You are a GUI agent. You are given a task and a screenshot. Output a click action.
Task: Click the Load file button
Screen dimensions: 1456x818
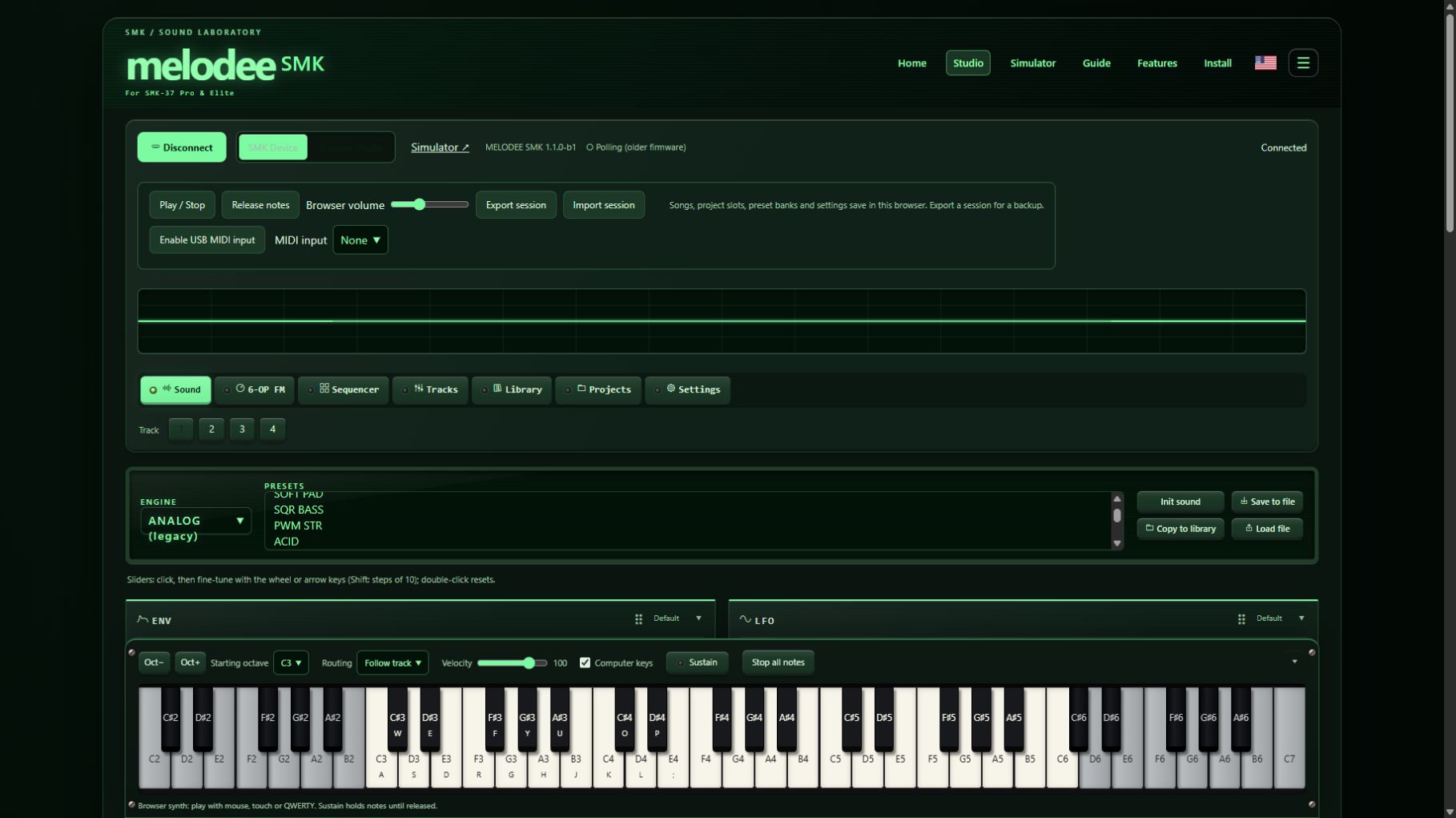coord(1267,529)
